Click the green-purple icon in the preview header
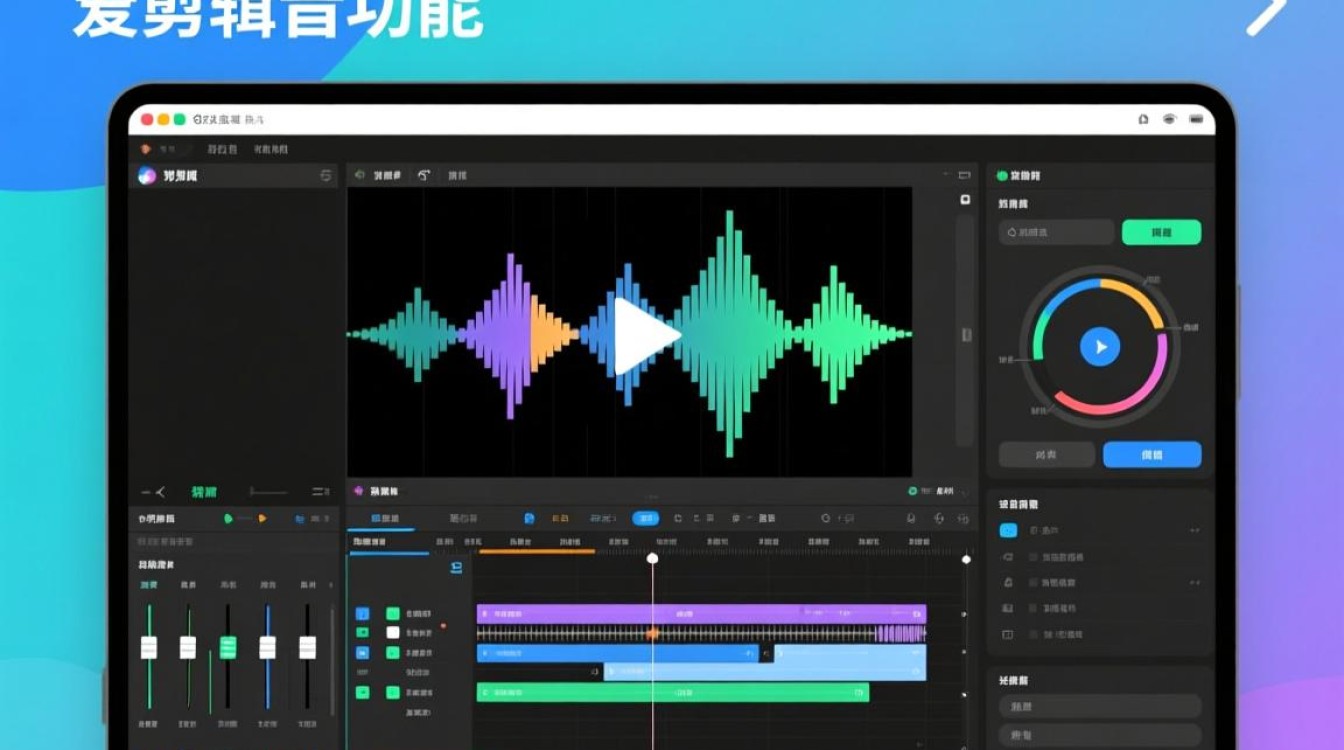This screenshot has width=1344, height=750. point(360,175)
